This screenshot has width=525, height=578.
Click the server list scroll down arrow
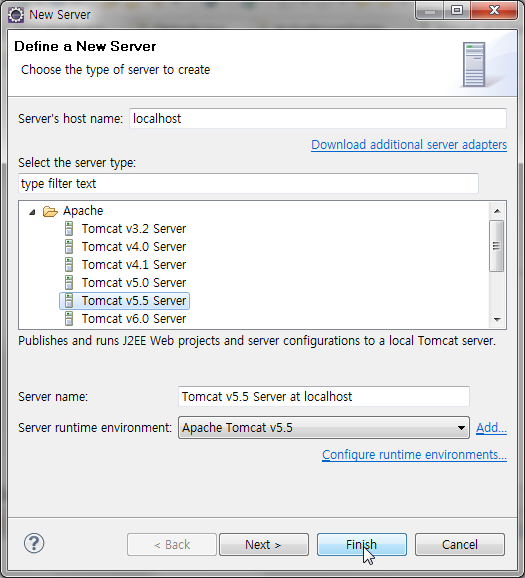[497, 320]
